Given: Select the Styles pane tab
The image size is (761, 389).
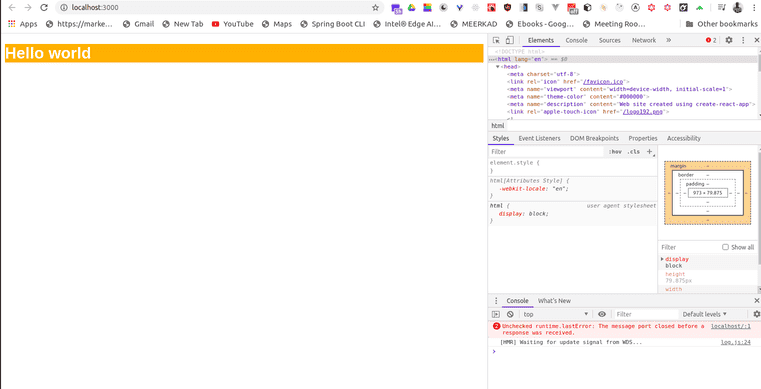Looking at the screenshot, I should (501, 138).
